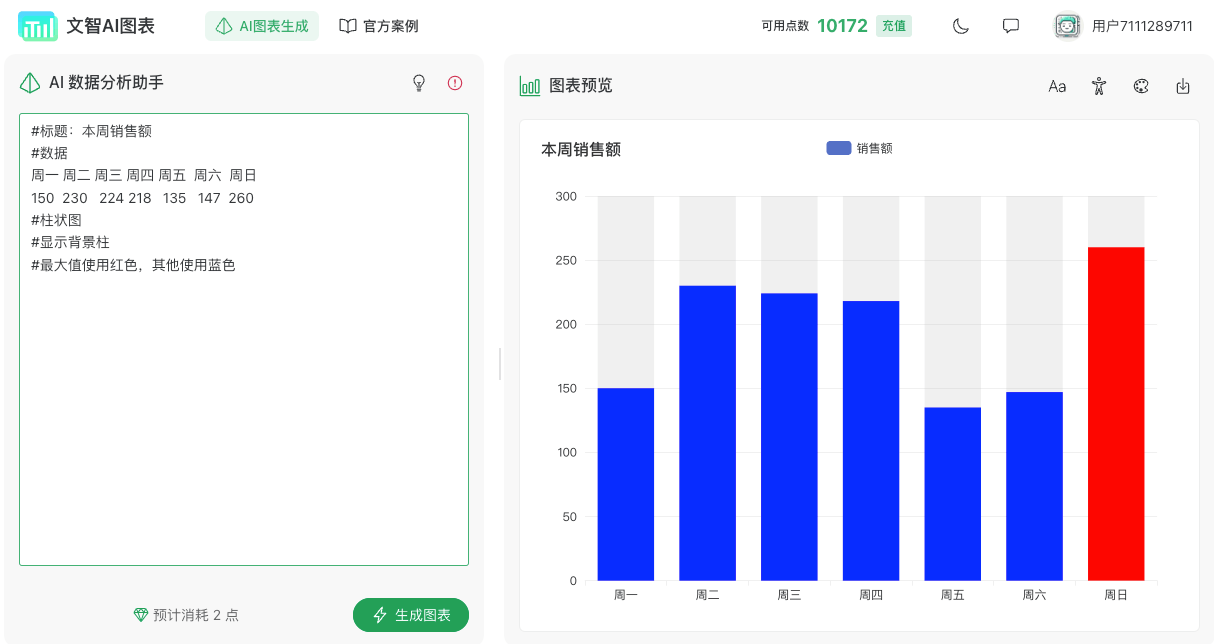1214x644 pixels.
Task: Click the 文智AI图表 logo icon
Action: tap(37, 26)
